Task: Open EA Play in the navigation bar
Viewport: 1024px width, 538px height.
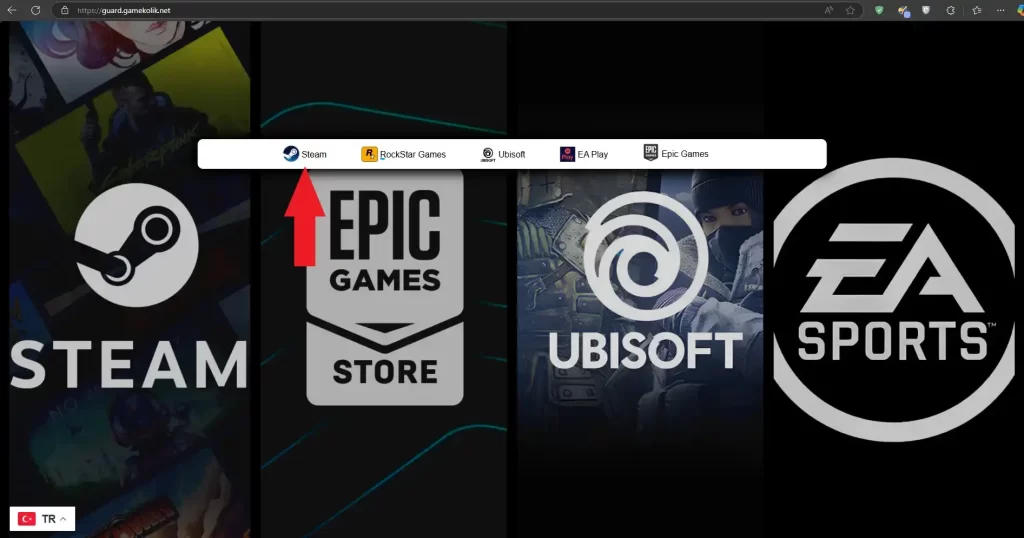Action: [584, 154]
